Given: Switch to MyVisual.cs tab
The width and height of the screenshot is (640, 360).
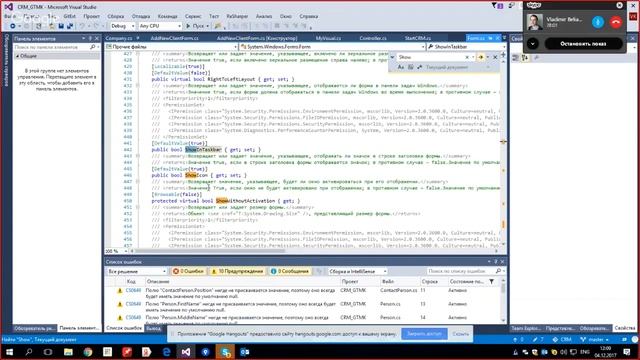Looking at the screenshot, I should click(x=328, y=38).
